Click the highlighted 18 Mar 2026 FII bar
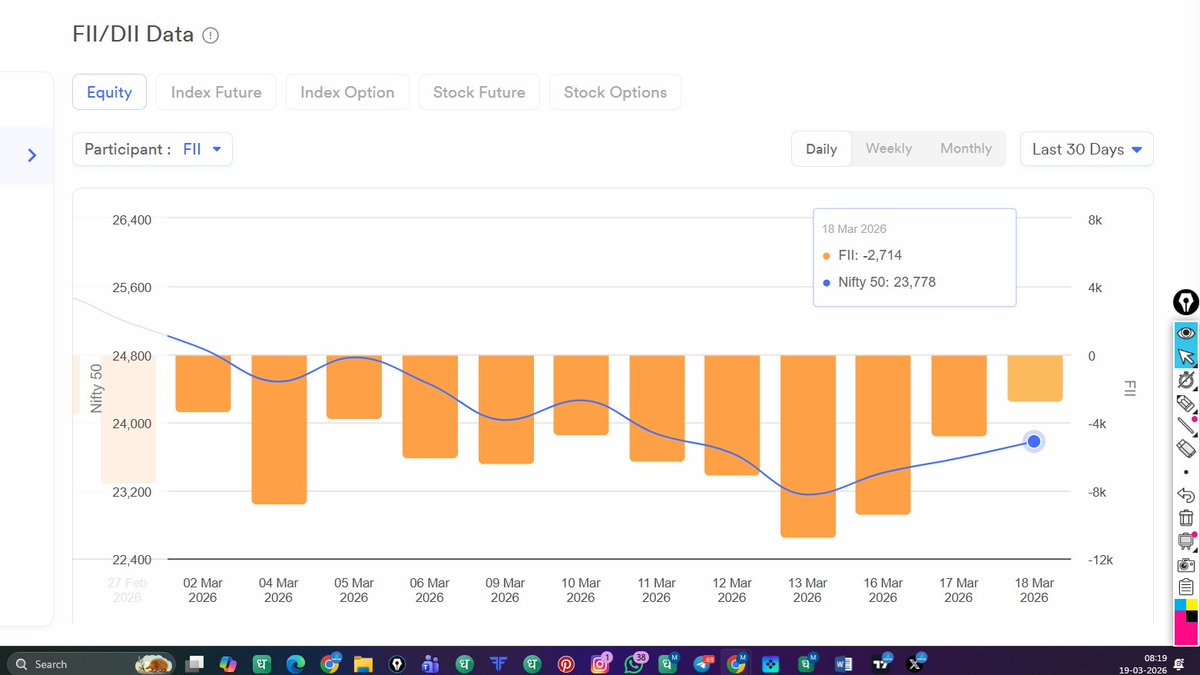This screenshot has width=1200, height=675. tap(1034, 379)
